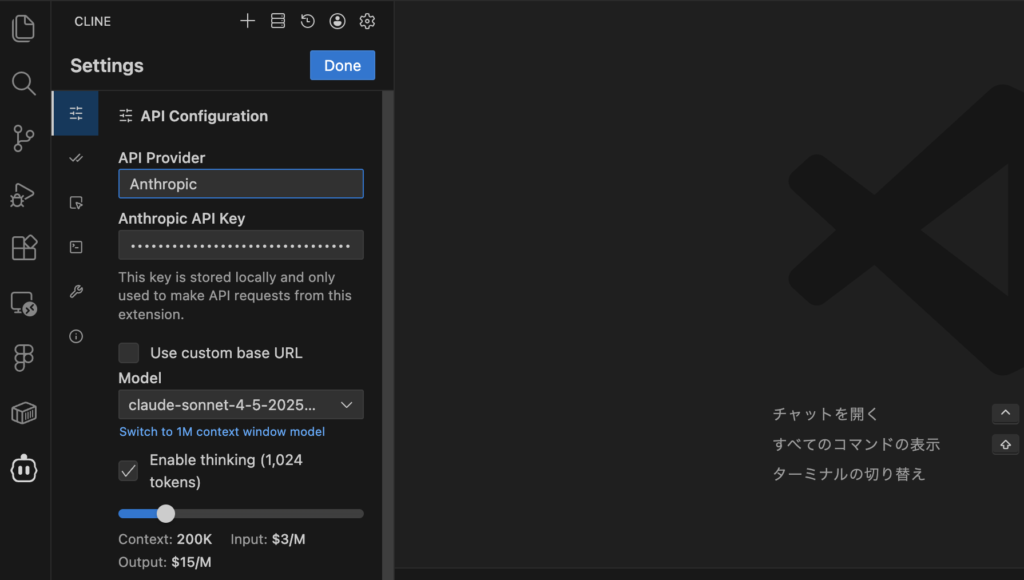Open the Figma extension in activity bar
The image size is (1024, 580).
24,358
